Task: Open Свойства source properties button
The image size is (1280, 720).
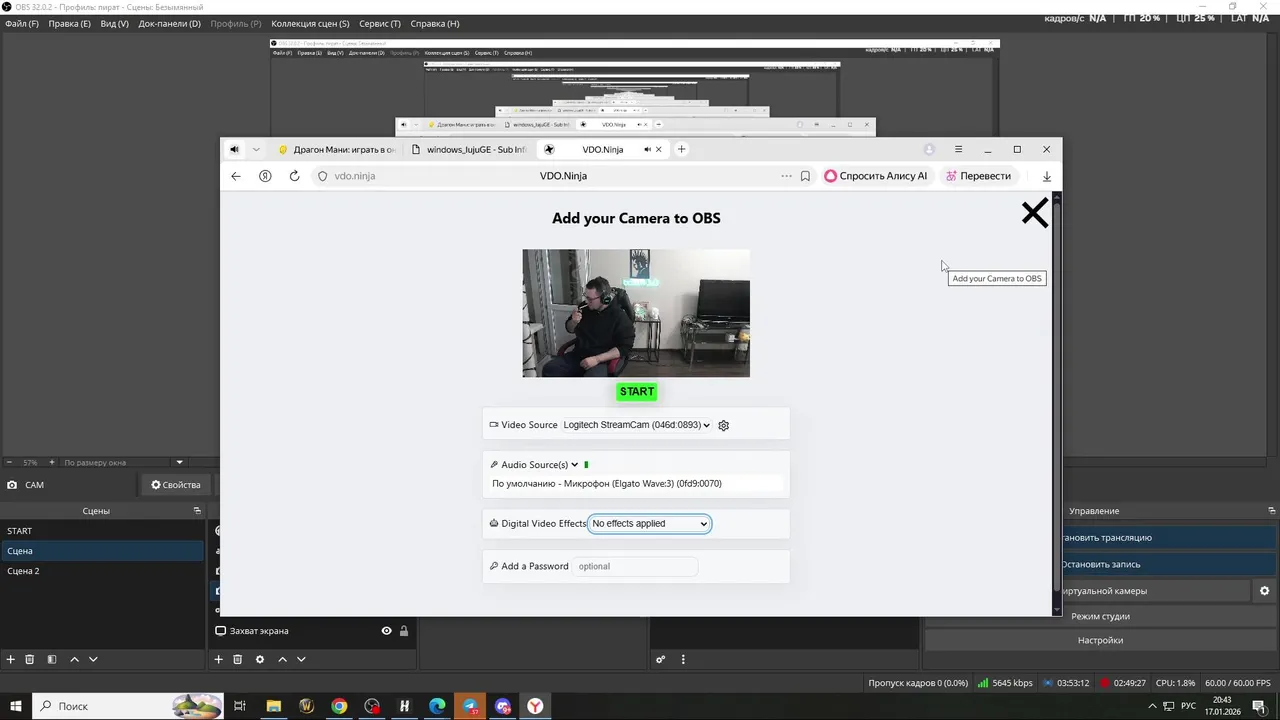Action: 176,485
